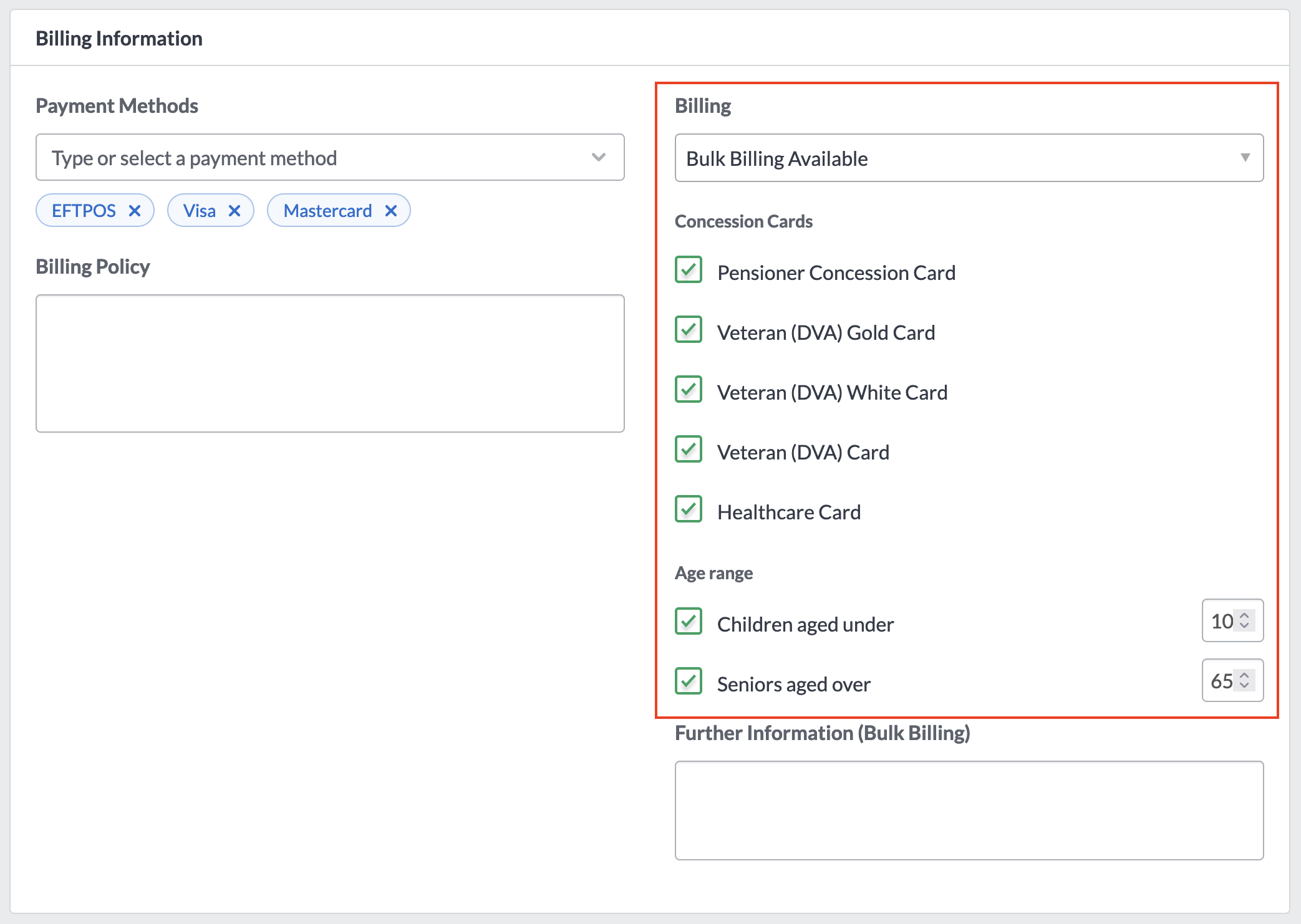Remove the Visa payment tag
This screenshot has height=924, width=1301.
click(235, 211)
